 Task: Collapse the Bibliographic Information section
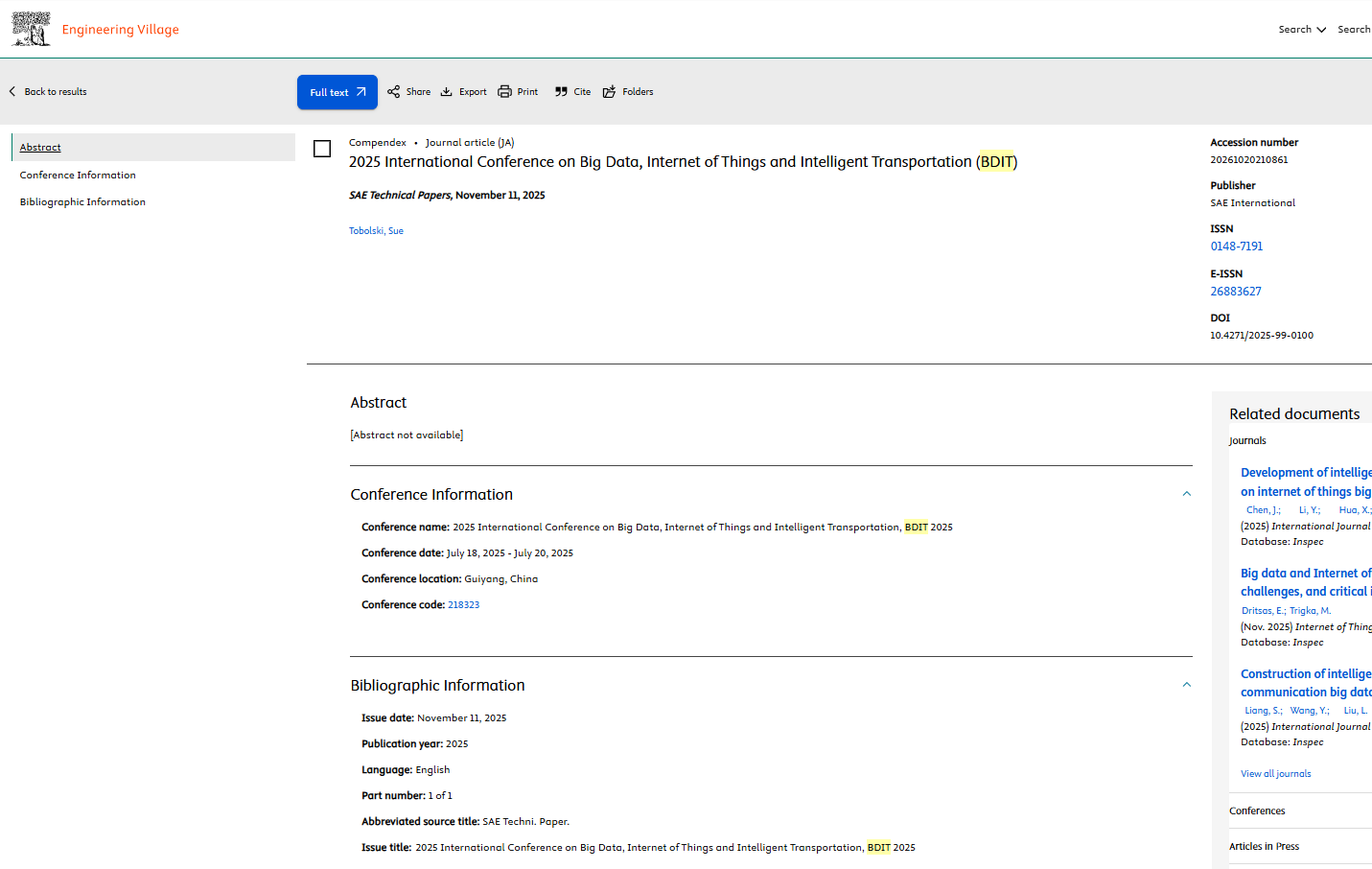click(1186, 685)
